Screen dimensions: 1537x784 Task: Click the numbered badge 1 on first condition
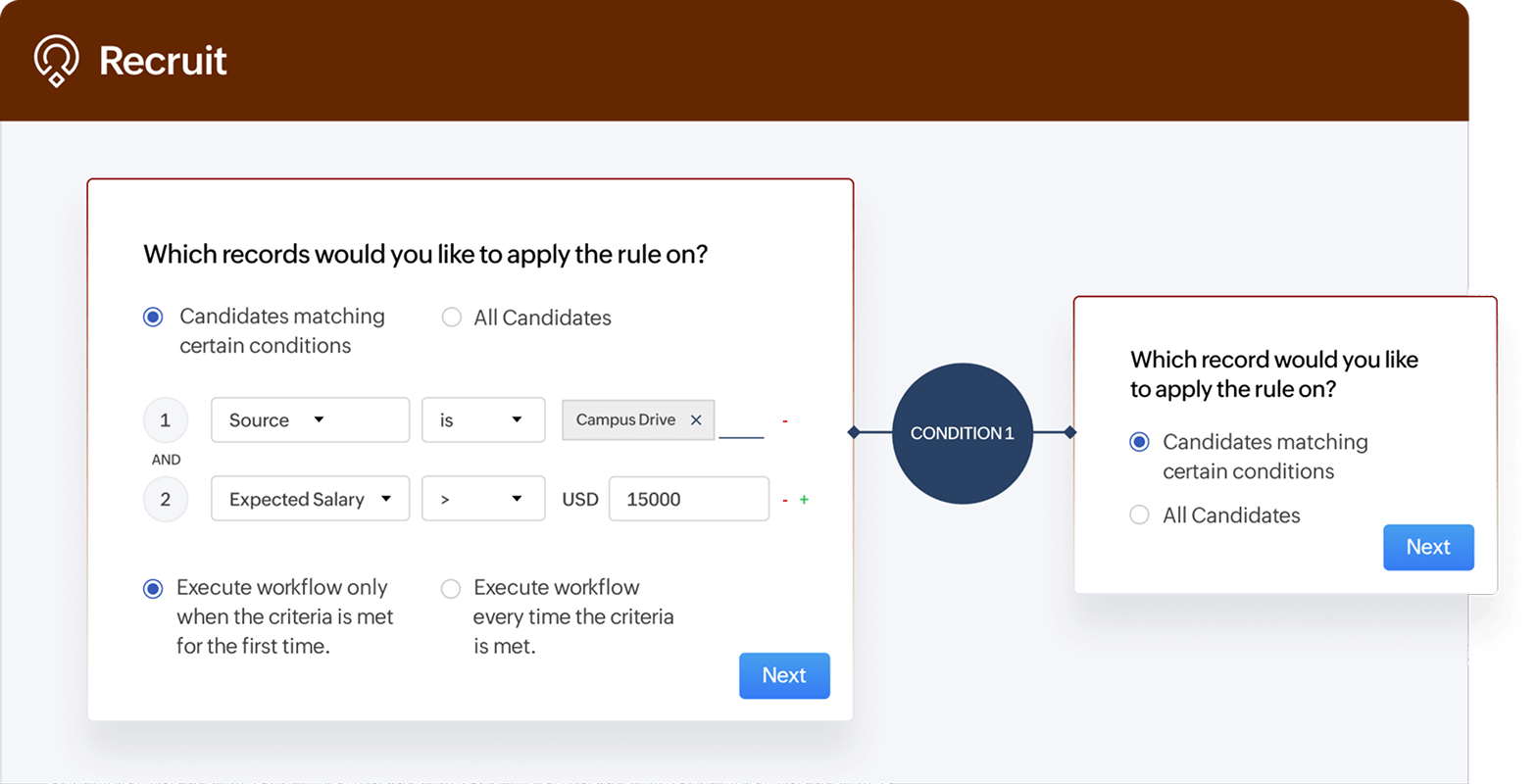pyautogui.click(x=166, y=418)
